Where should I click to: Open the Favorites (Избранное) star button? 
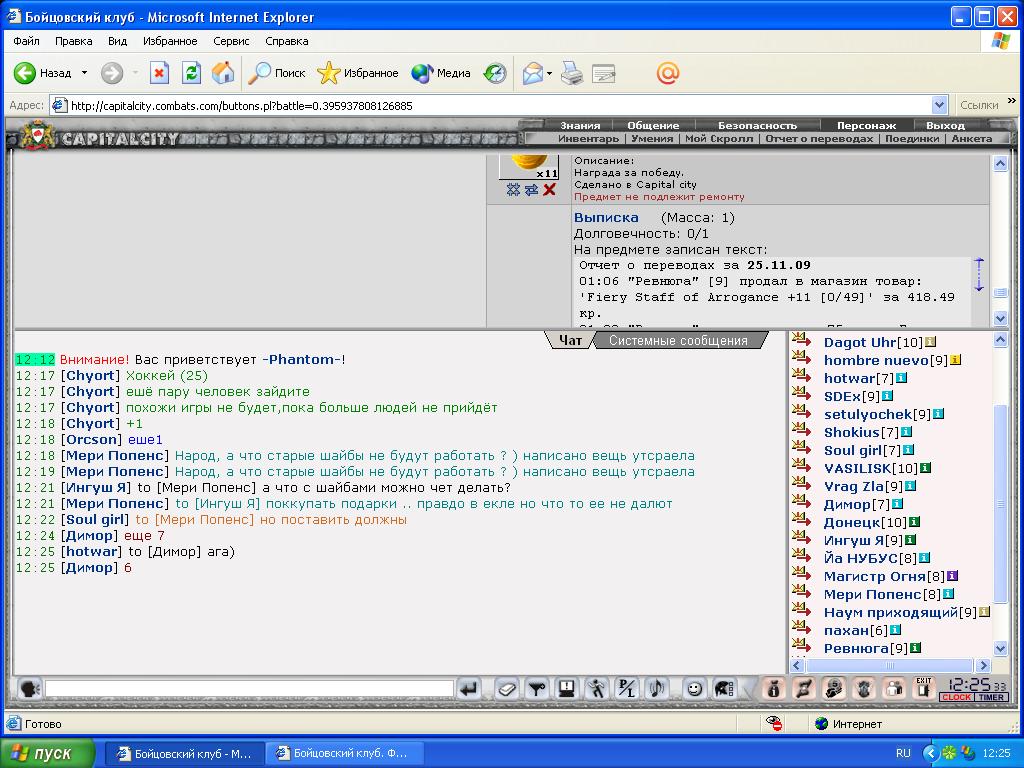(358, 73)
